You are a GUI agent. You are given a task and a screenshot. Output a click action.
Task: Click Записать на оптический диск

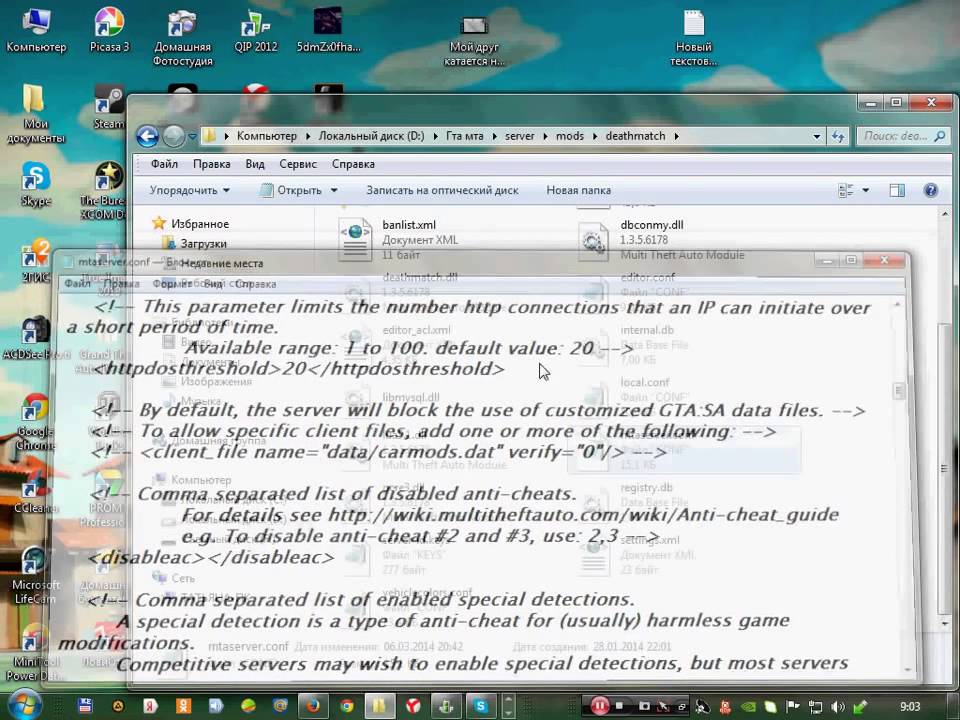tap(442, 190)
